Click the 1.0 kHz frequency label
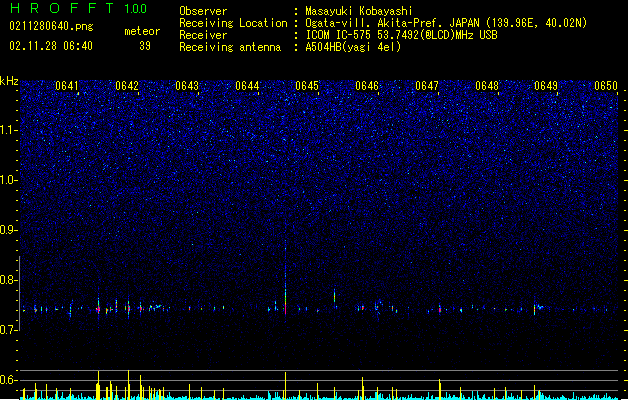 coord(9,180)
